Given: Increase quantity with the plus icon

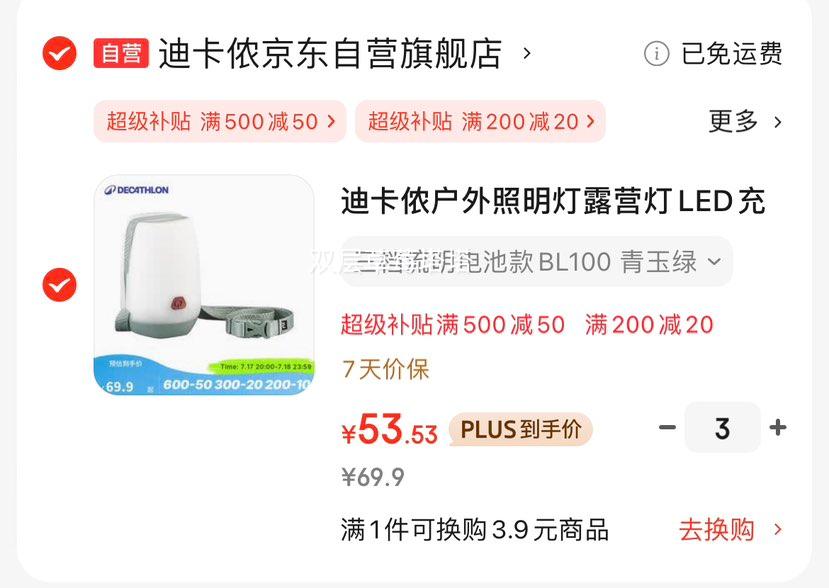Looking at the screenshot, I should [x=778, y=427].
